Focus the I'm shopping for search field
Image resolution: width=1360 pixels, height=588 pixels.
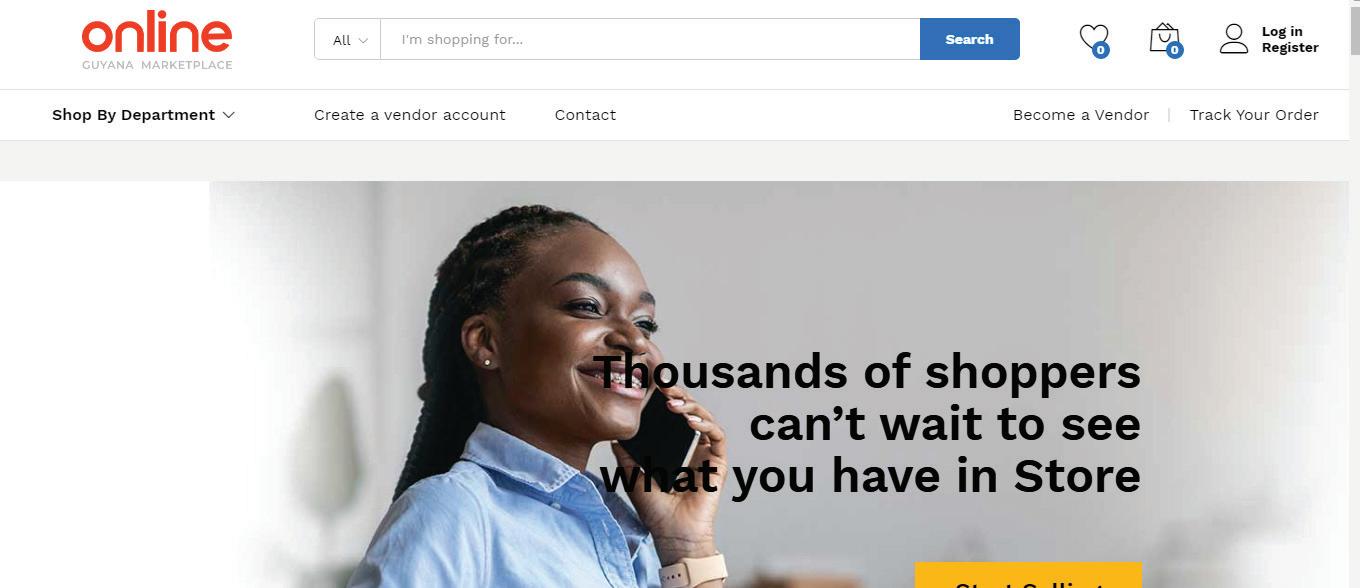pyautogui.click(x=650, y=39)
